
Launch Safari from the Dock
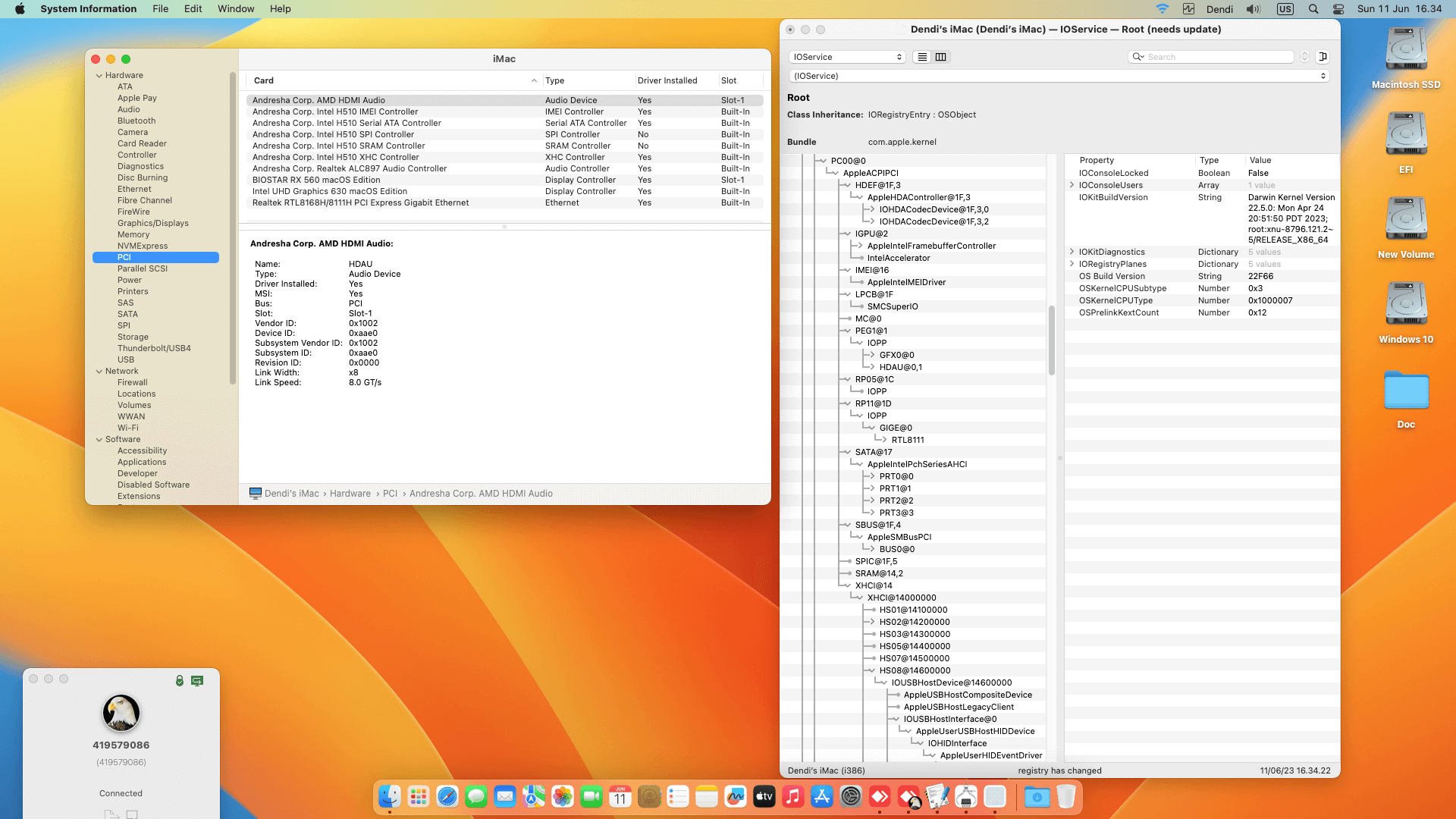(447, 796)
